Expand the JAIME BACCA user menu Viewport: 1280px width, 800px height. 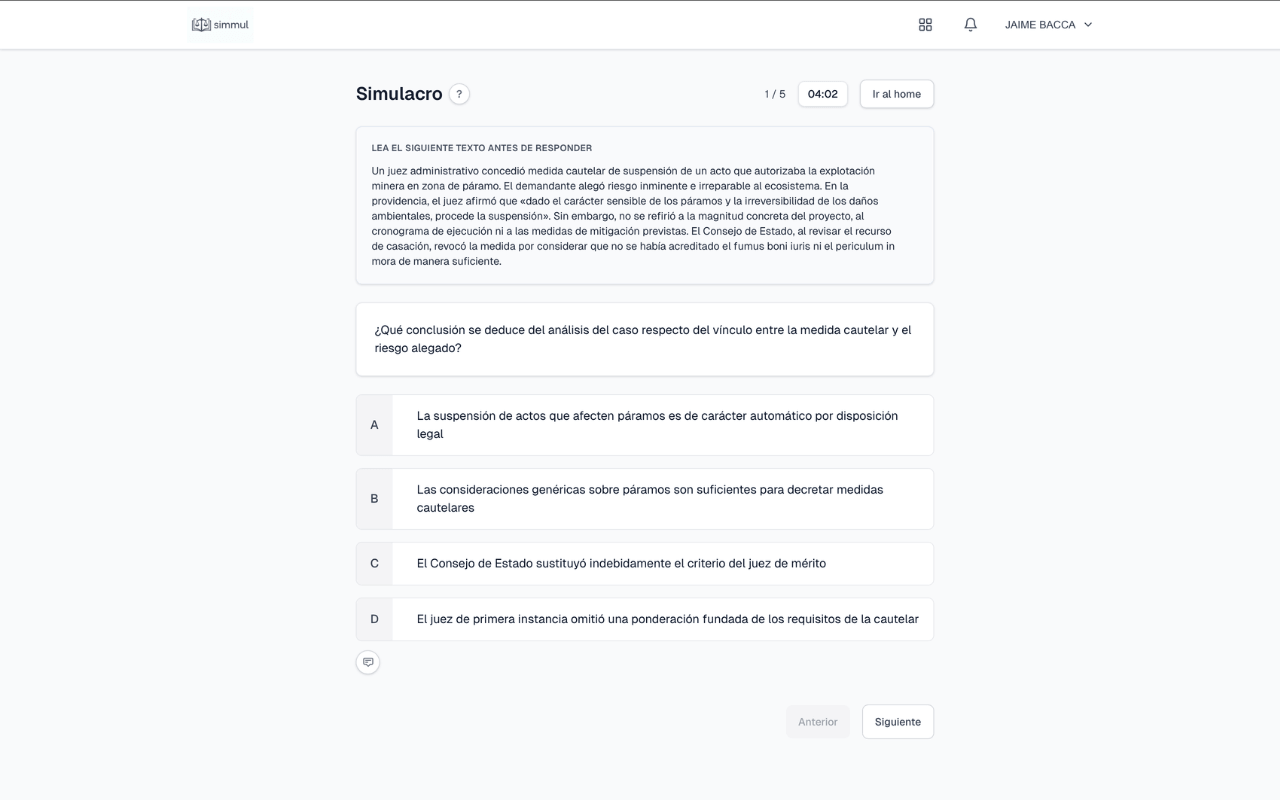coord(1040,25)
